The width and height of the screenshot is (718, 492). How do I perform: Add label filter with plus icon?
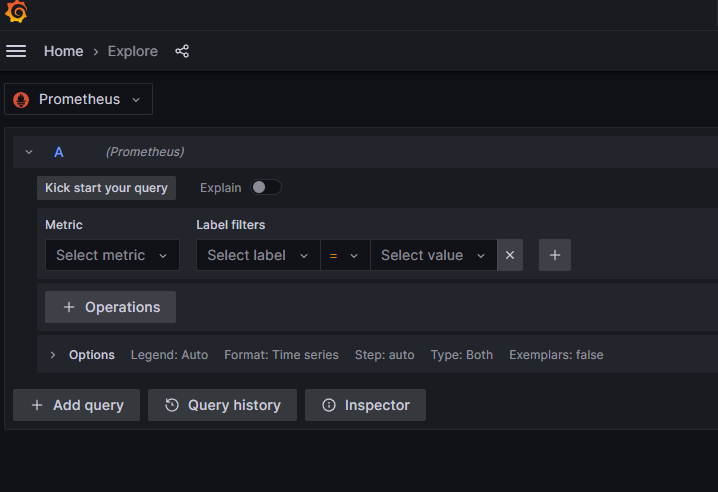tap(555, 255)
